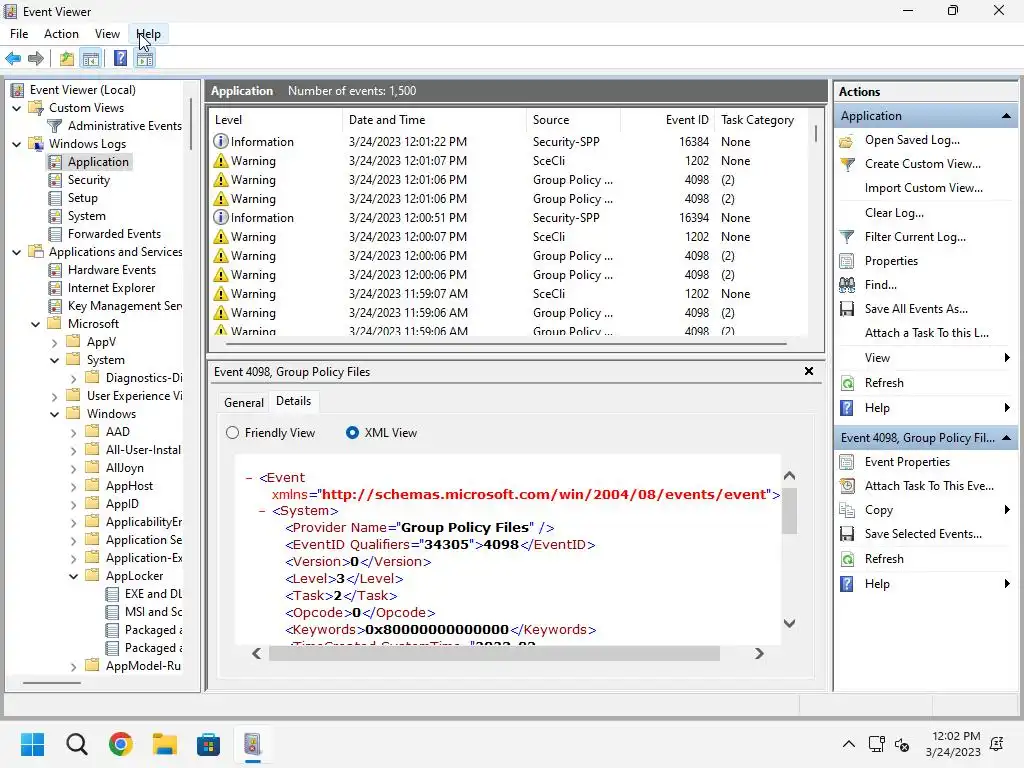The height and width of the screenshot is (768, 1024).
Task: Click the blue Help toolbar icon
Action: (120, 59)
